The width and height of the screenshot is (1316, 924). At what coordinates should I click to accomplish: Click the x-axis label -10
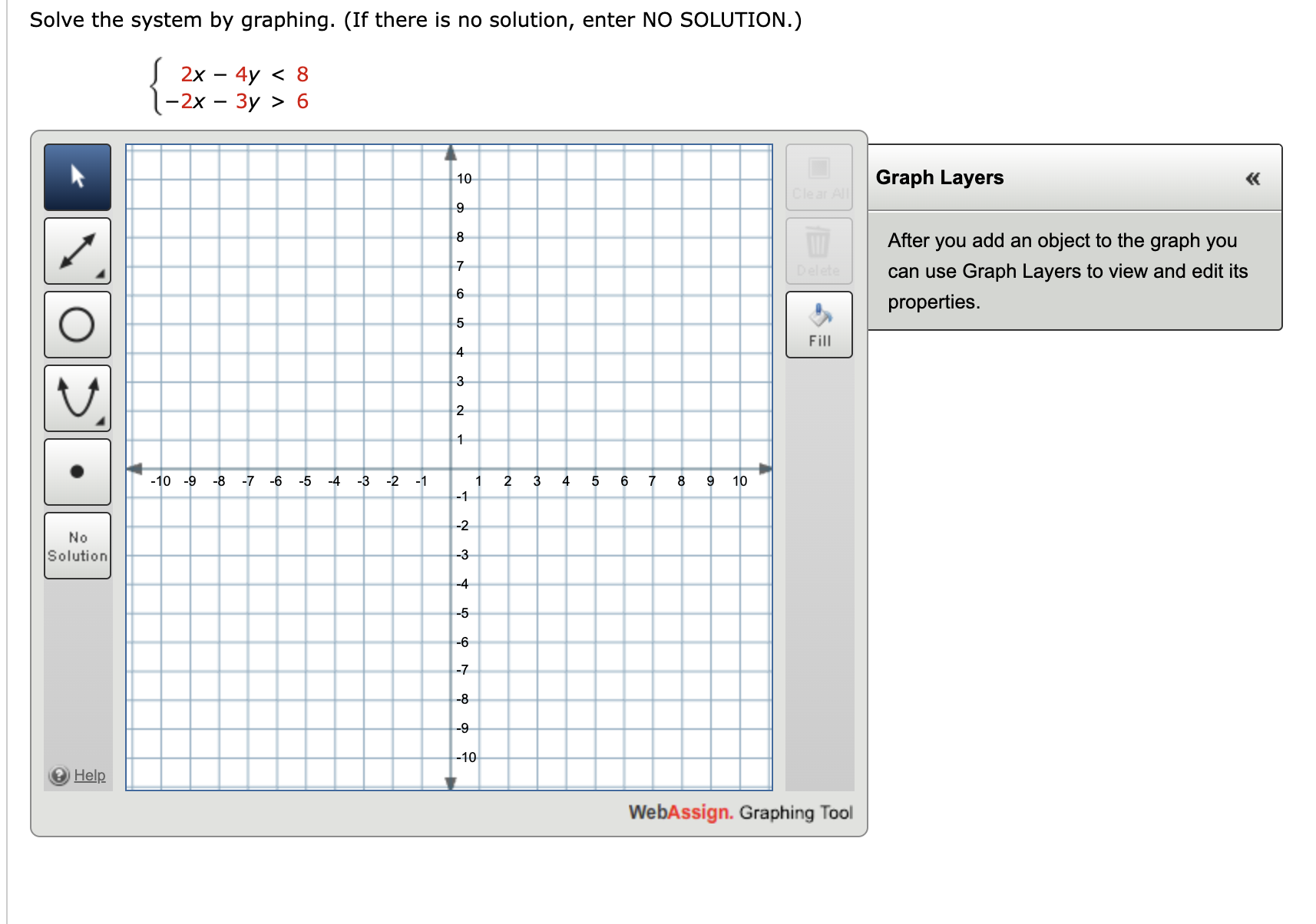[x=160, y=481]
